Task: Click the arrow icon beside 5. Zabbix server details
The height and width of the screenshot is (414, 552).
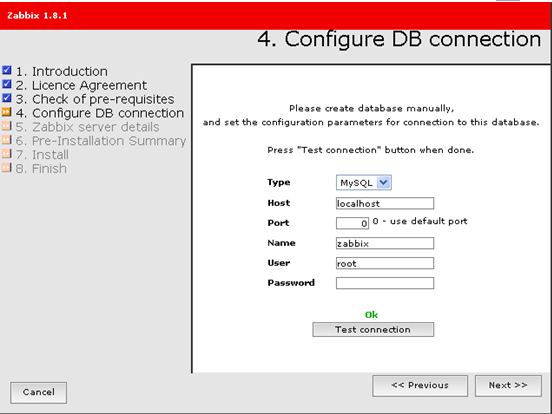Action: tap(7, 126)
